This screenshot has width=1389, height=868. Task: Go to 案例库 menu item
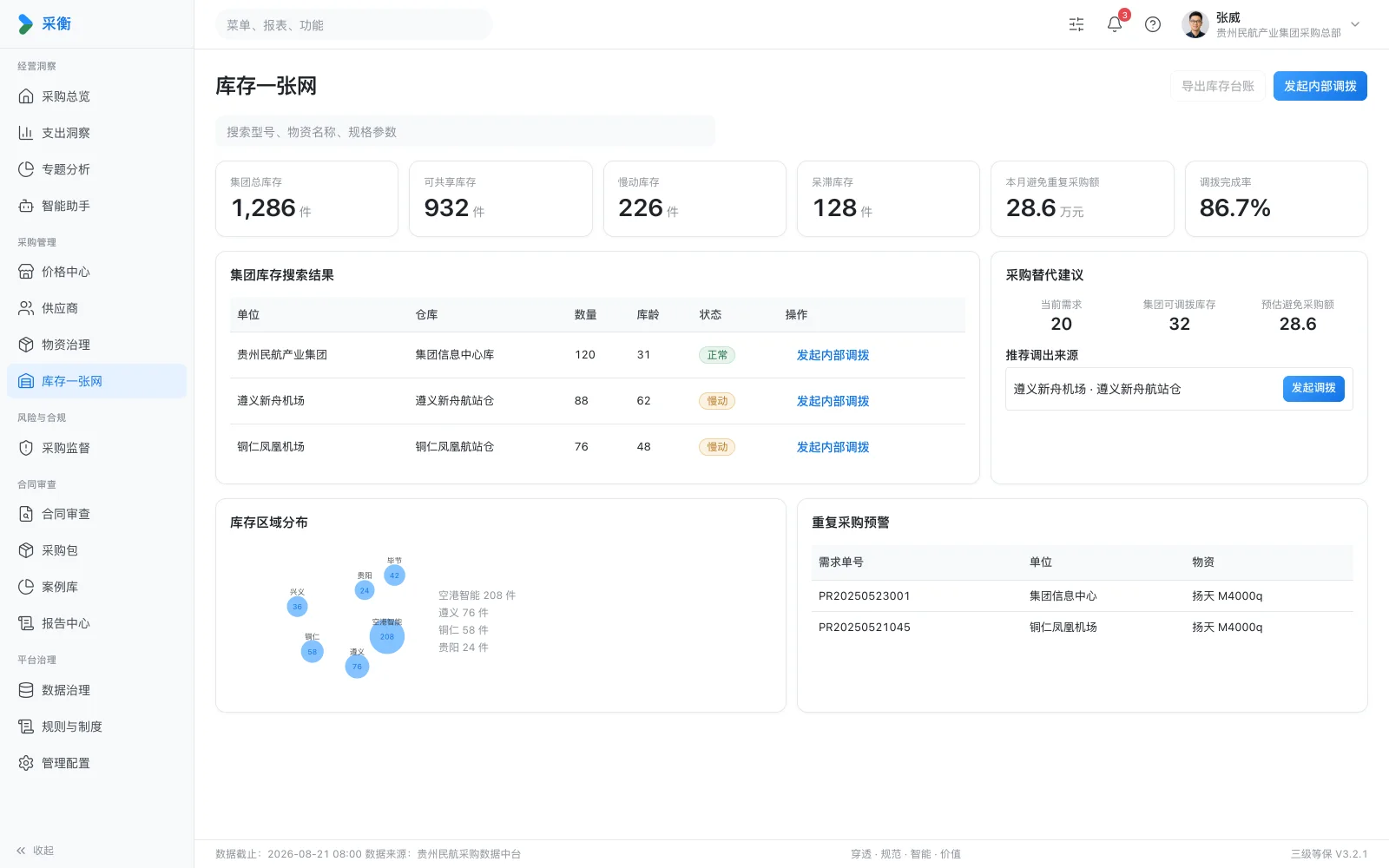pyautogui.click(x=97, y=587)
